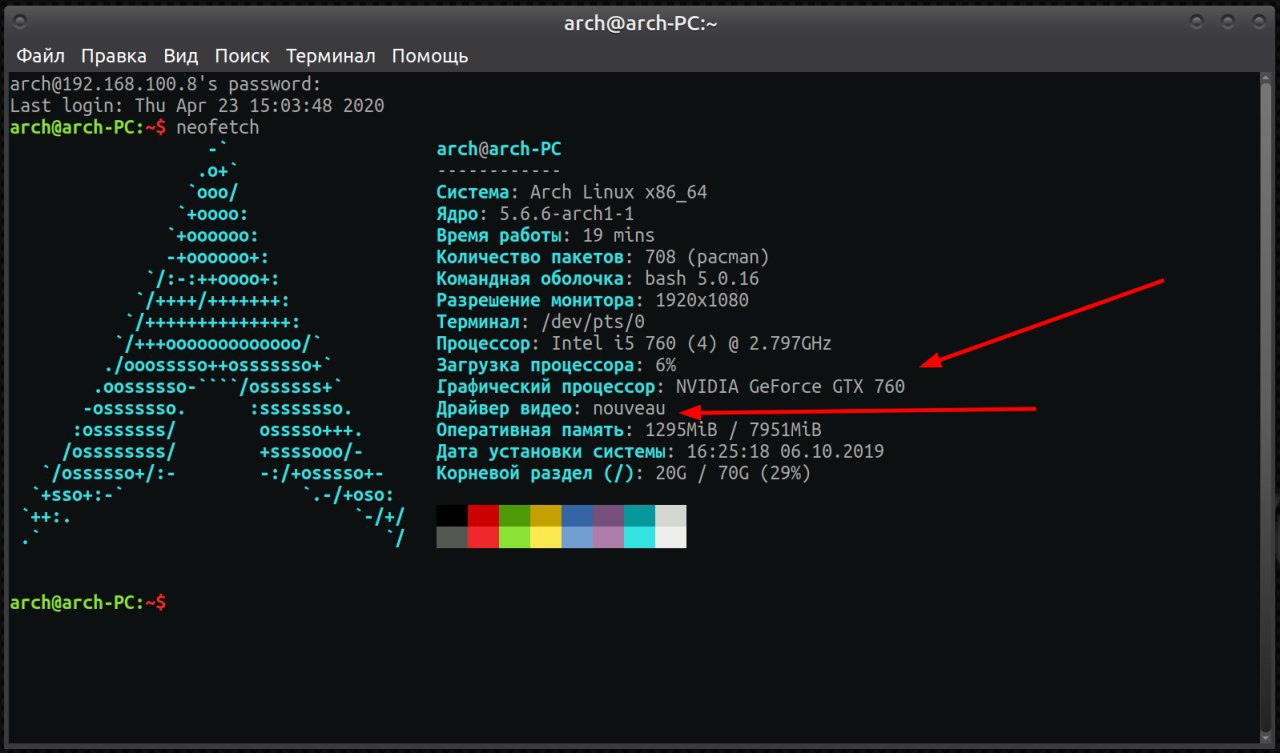Click 'Загрузка процессора: 6%' line
The height and width of the screenshot is (753, 1280).
pos(556,366)
